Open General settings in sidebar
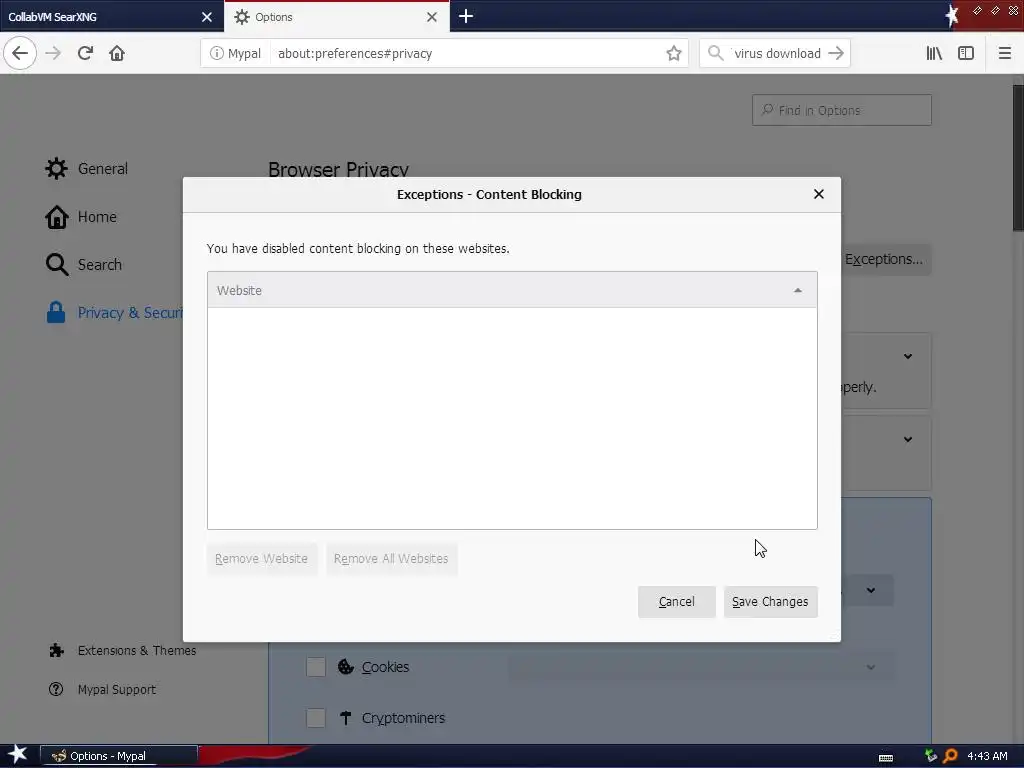1024x768 pixels. [86, 168]
